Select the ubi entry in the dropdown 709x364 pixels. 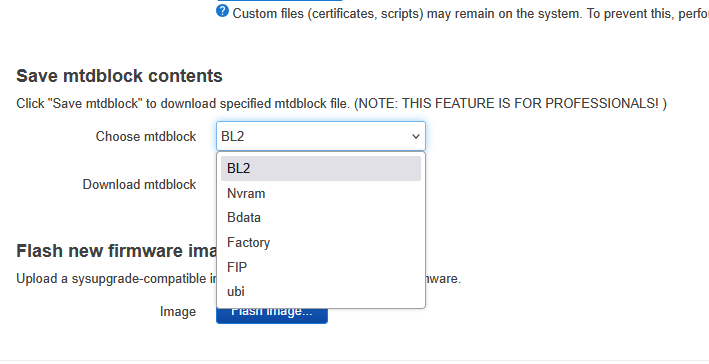[321, 291]
